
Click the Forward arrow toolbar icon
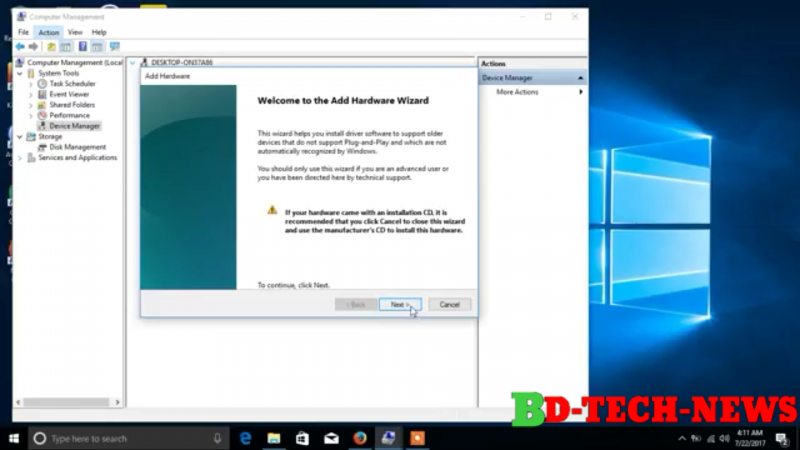tap(33, 47)
